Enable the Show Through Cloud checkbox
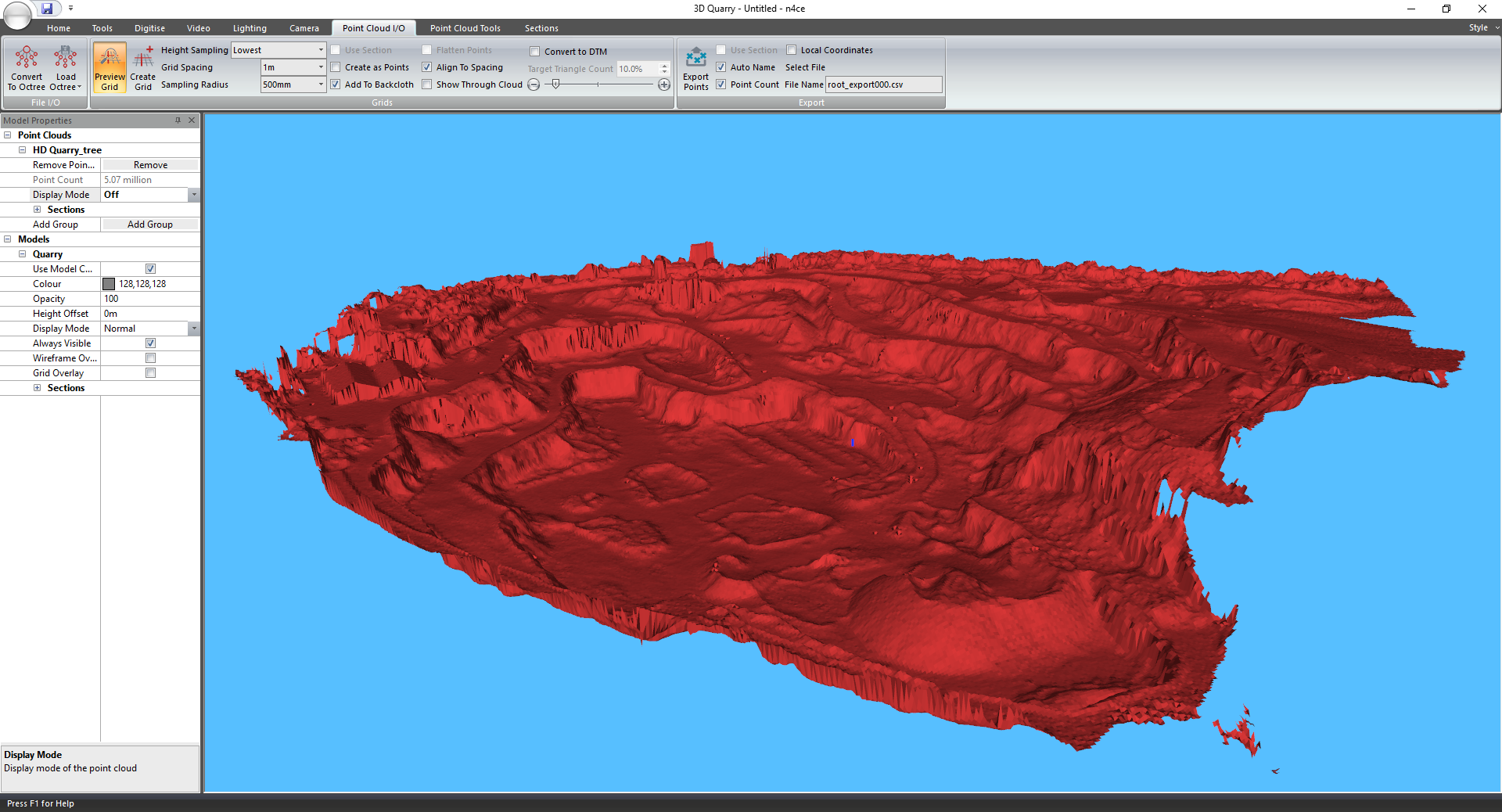The height and width of the screenshot is (812, 1502). pyautogui.click(x=427, y=84)
